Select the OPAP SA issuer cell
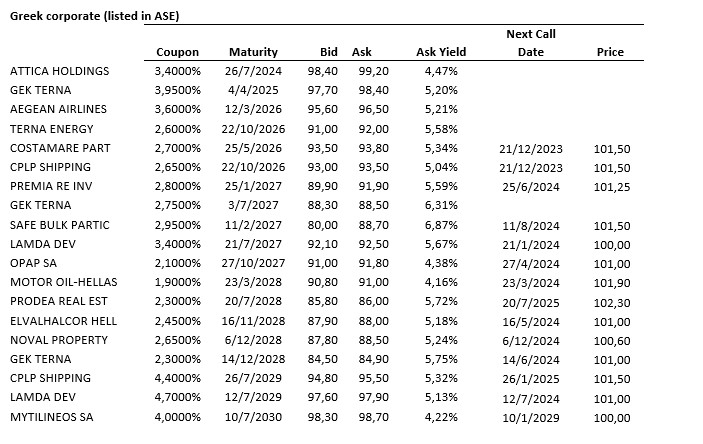Screen dimensions: 703x444 [35, 264]
